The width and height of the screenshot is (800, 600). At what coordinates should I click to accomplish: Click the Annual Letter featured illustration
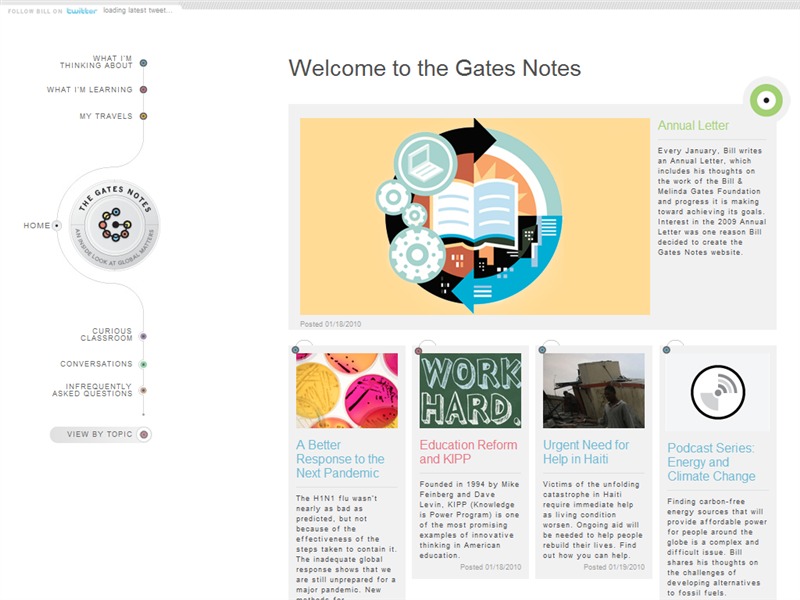pyautogui.click(x=475, y=216)
